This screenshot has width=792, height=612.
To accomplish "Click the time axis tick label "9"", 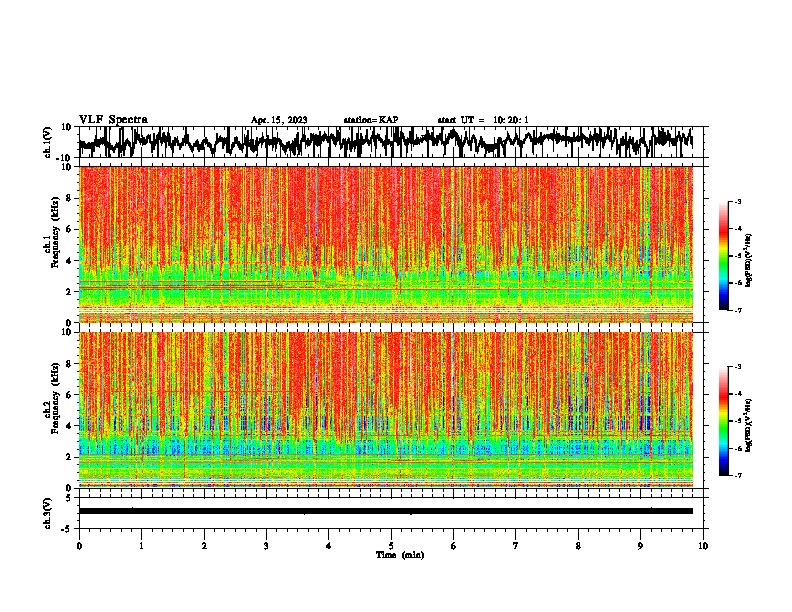I will pyautogui.click(x=640, y=546).
